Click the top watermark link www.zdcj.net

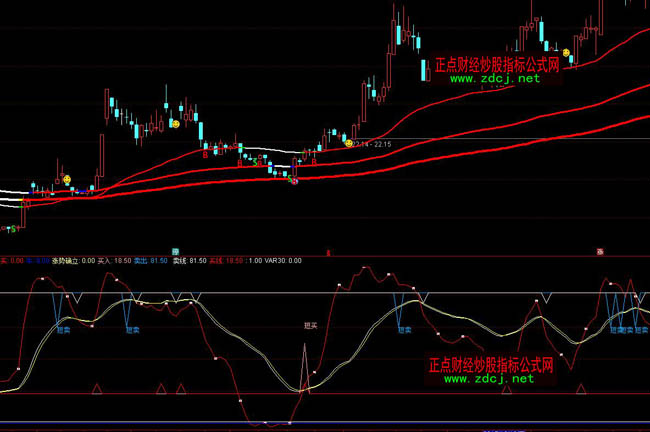[487, 78]
